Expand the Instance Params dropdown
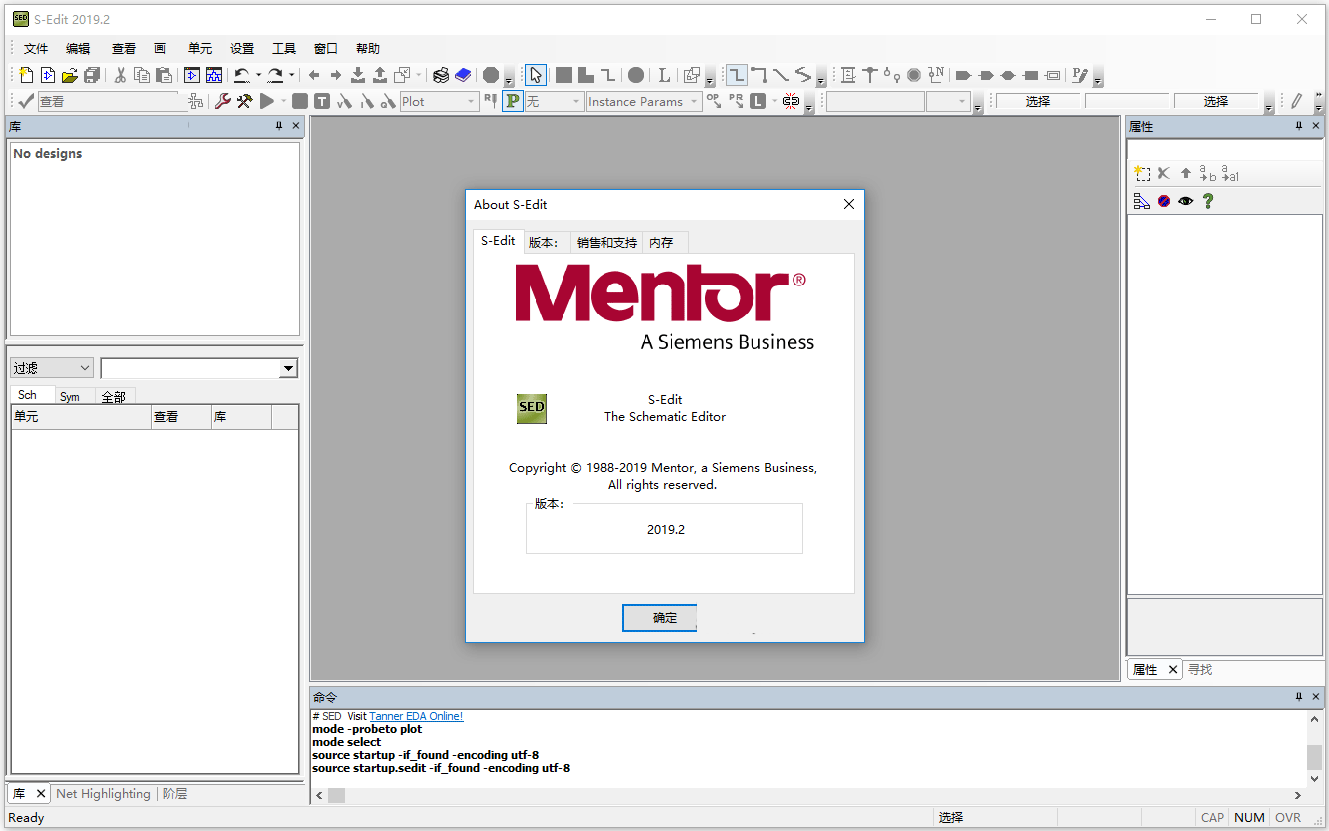The height and width of the screenshot is (831, 1329). click(644, 101)
